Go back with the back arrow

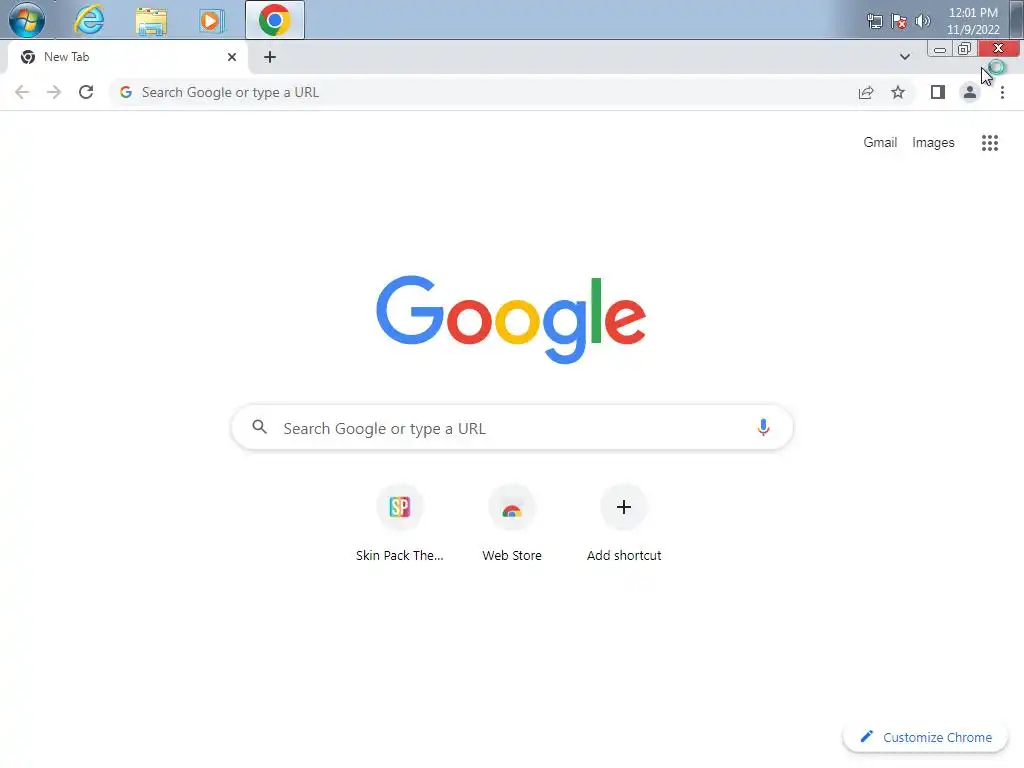pyautogui.click(x=22, y=92)
